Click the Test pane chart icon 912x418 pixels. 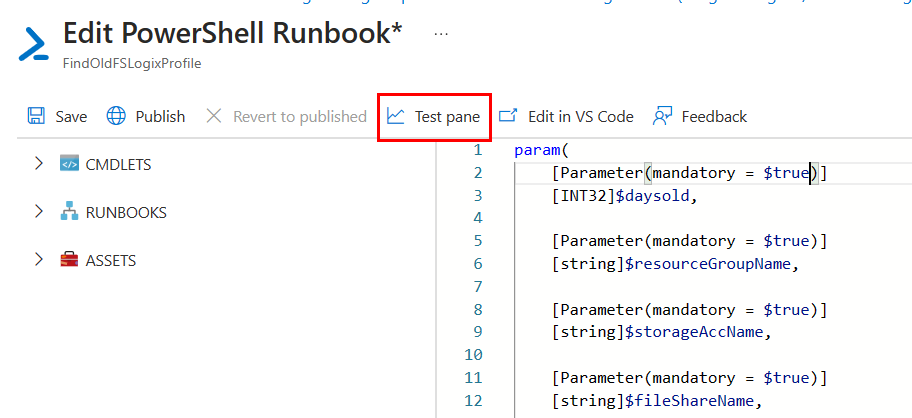396,116
